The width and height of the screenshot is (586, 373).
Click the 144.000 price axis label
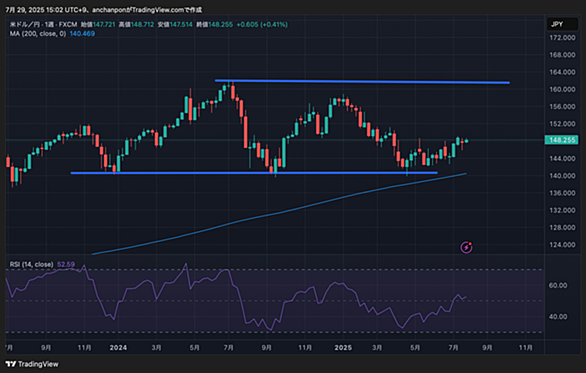pyautogui.click(x=562, y=158)
